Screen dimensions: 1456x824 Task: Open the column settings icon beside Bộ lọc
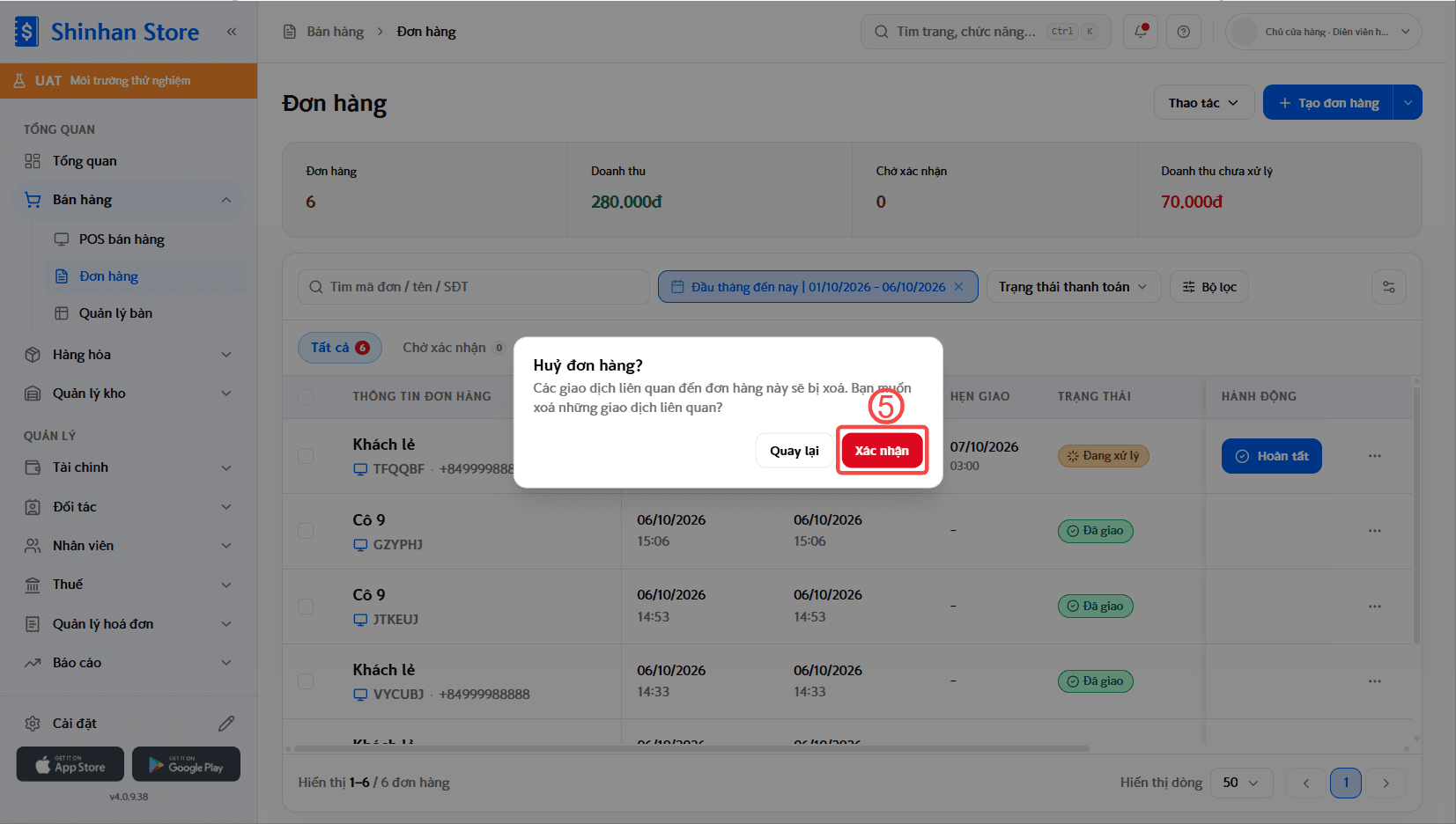click(1389, 287)
